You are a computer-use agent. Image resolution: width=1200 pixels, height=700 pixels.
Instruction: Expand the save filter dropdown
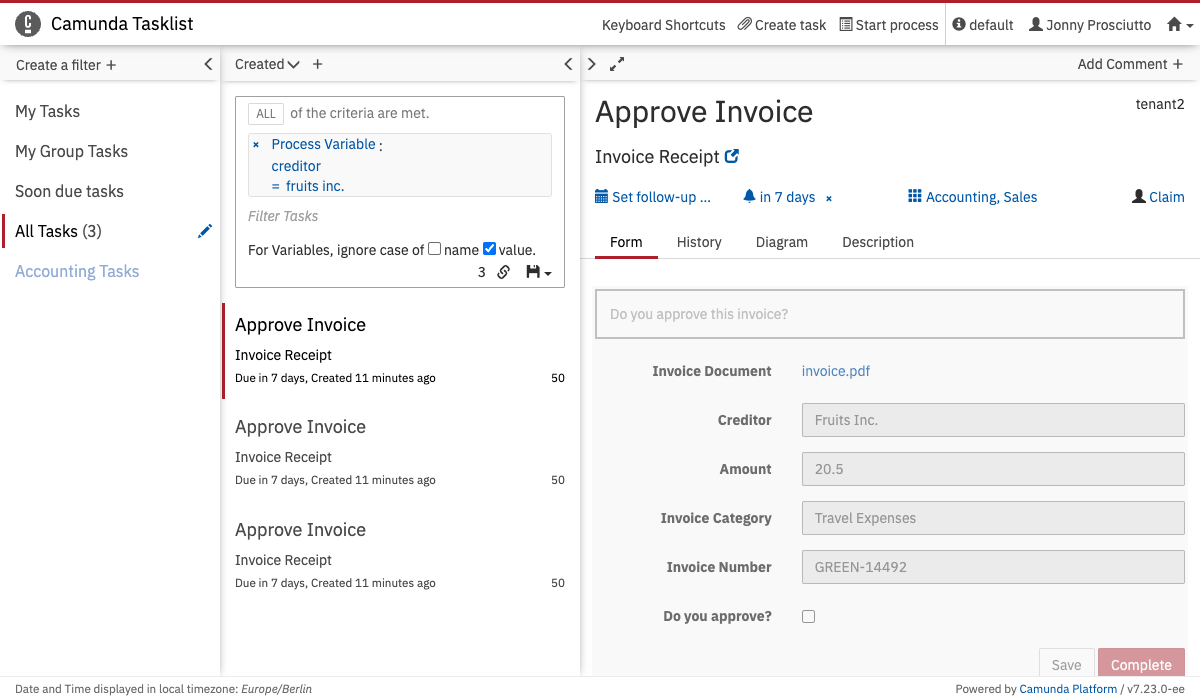pos(538,272)
